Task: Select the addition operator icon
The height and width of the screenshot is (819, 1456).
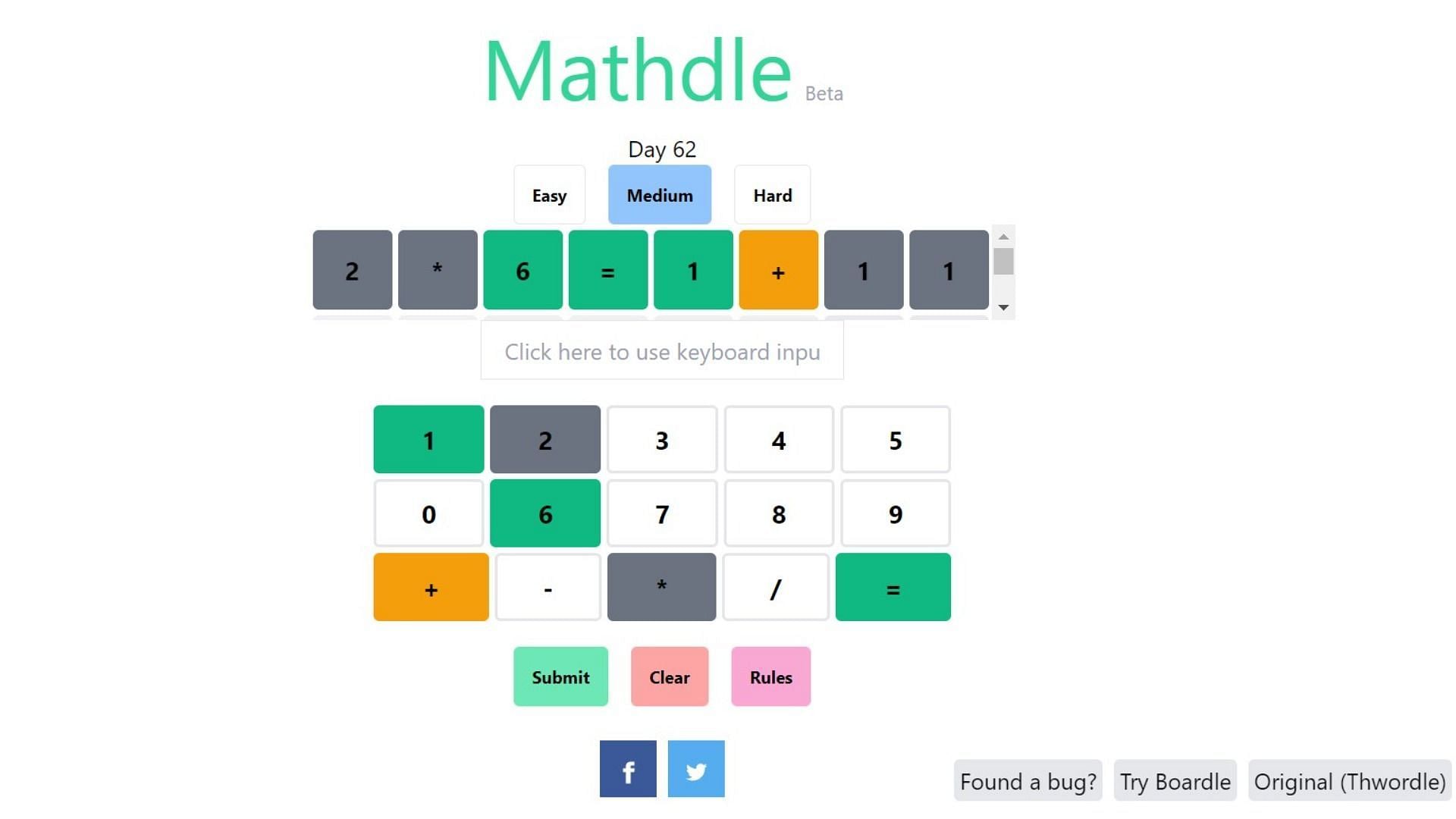Action: (x=428, y=587)
